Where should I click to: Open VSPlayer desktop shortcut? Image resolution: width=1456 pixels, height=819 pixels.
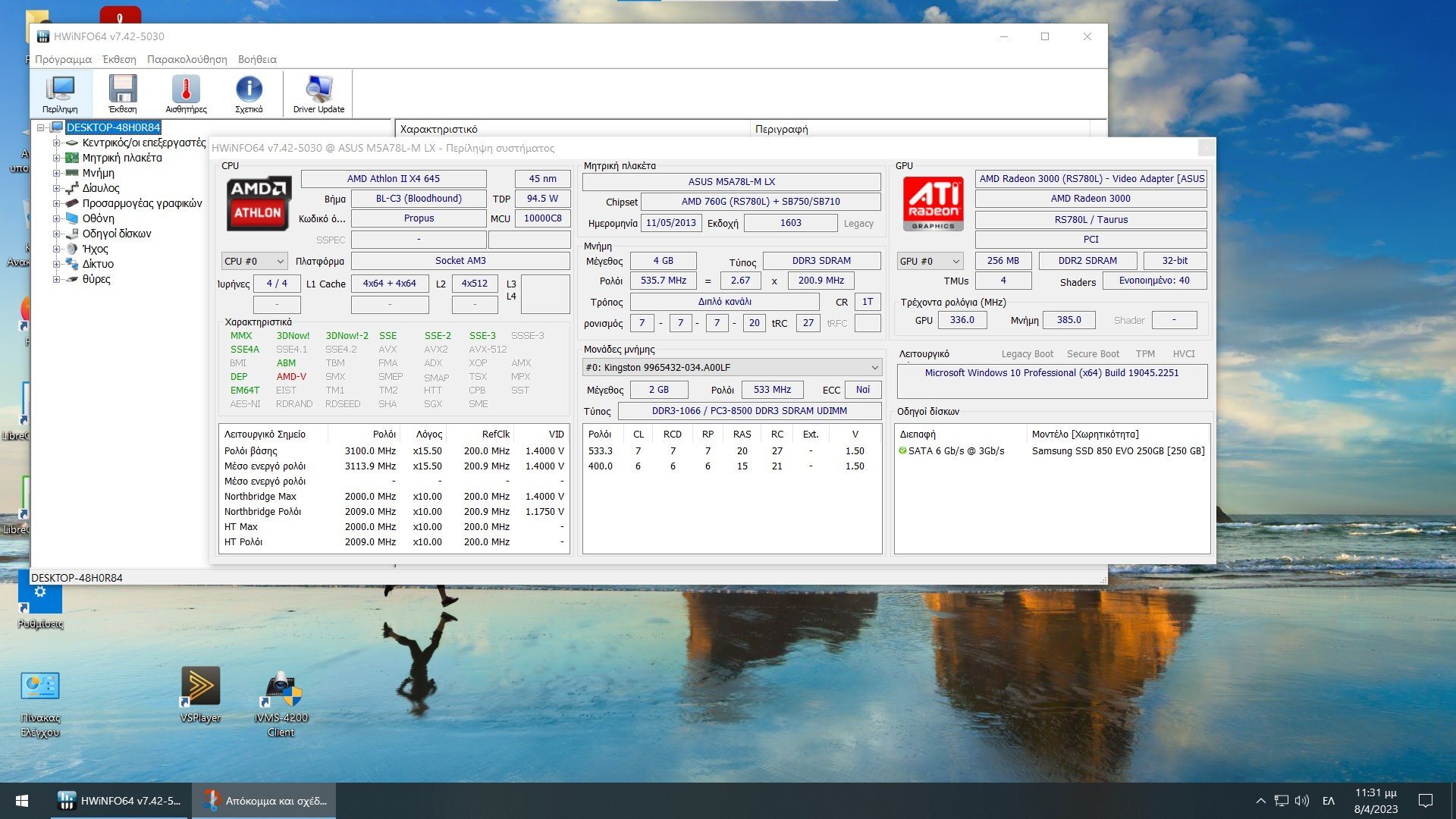coord(200,695)
